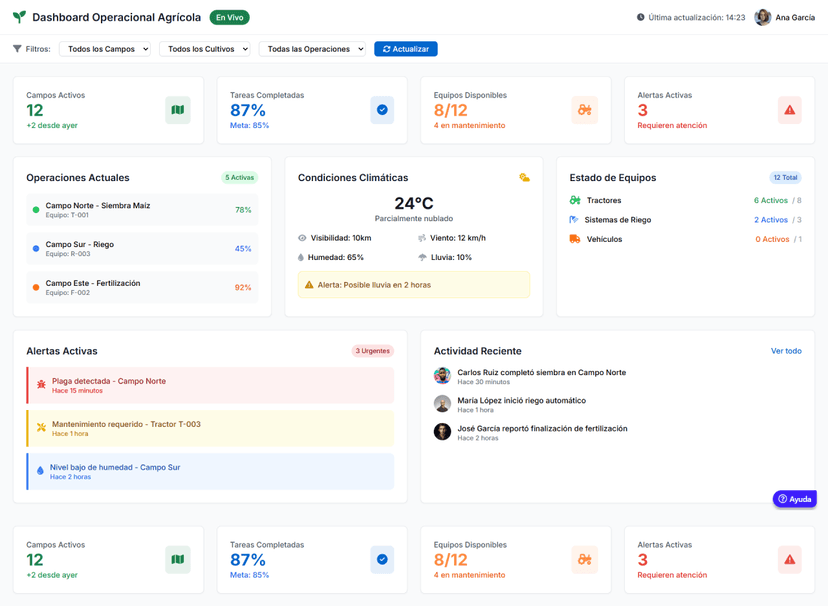Click the Ver todo link
828x606 pixels.
(786, 351)
